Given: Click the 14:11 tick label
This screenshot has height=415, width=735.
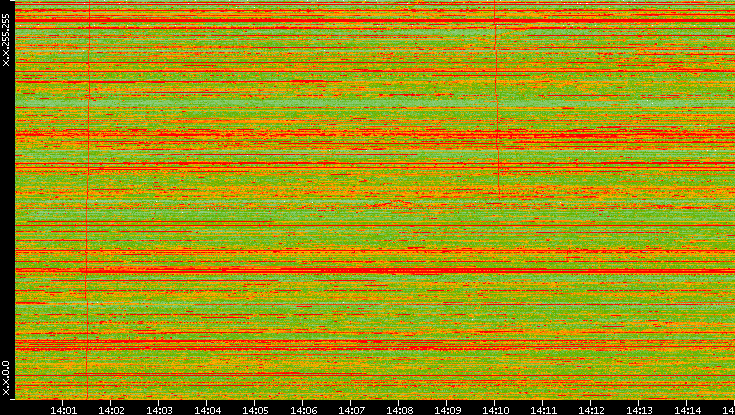Looking at the screenshot, I should 543,410.
